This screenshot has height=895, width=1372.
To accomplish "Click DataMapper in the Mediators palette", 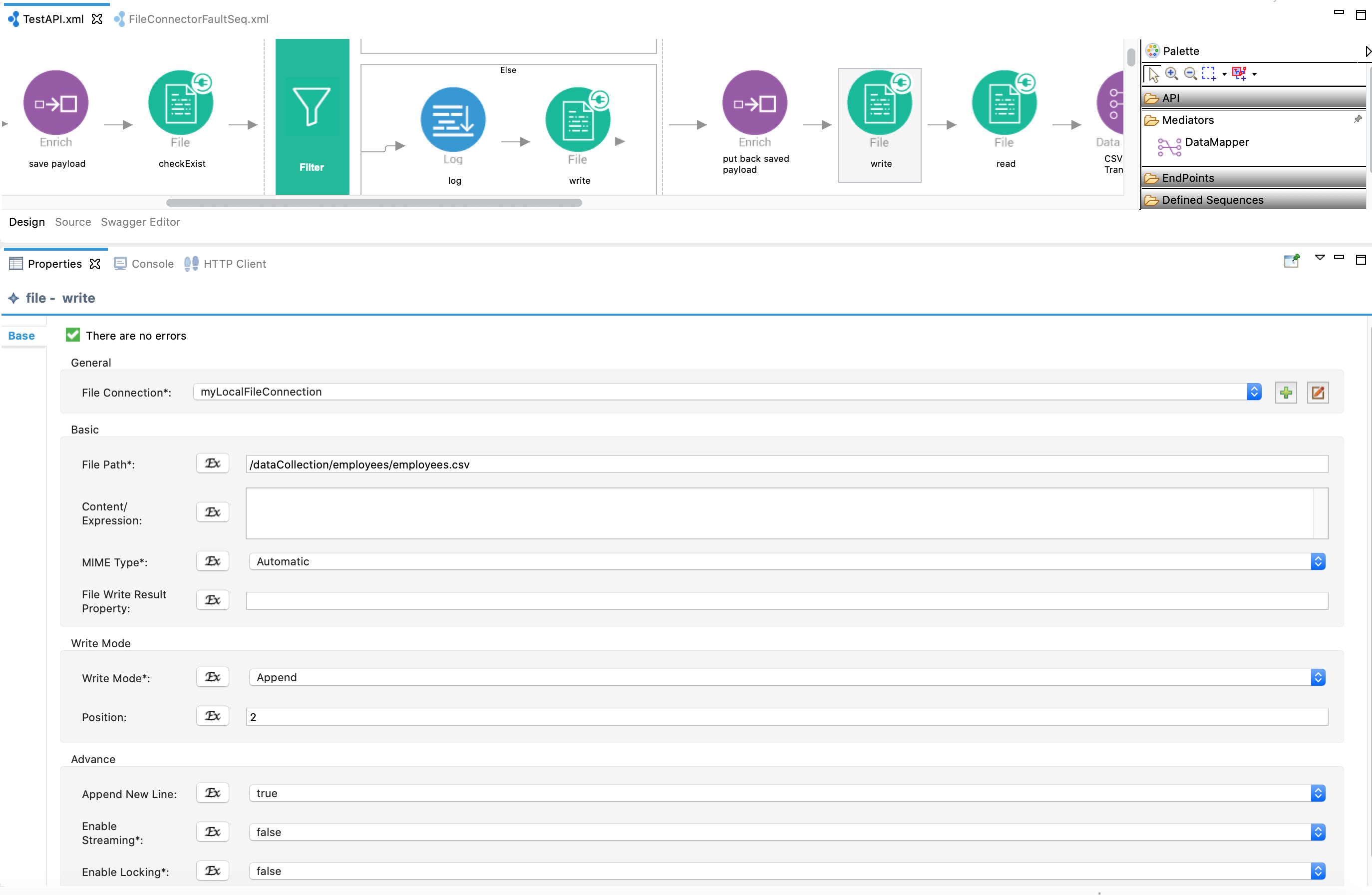I will (1216, 142).
